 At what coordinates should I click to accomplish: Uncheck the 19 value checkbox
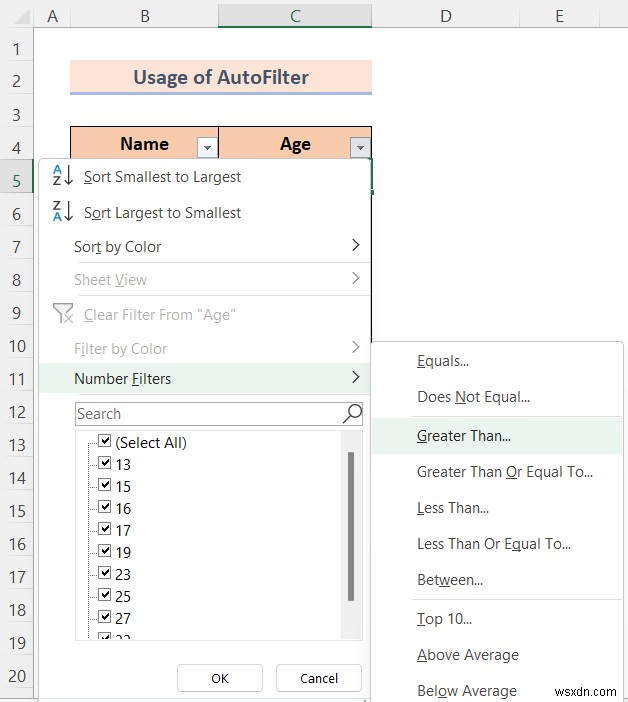pos(104,550)
